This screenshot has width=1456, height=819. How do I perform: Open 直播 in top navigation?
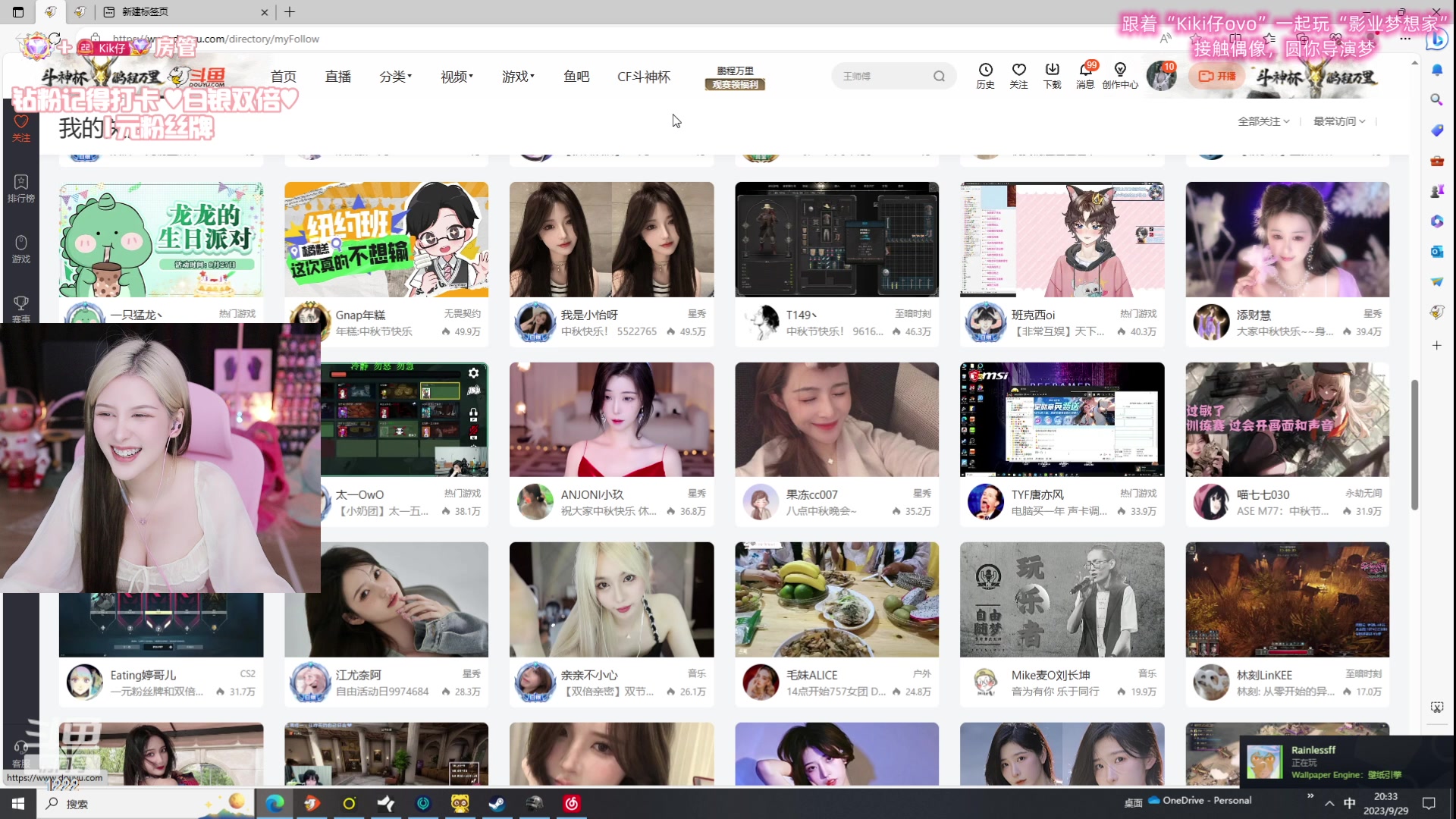coord(338,77)
